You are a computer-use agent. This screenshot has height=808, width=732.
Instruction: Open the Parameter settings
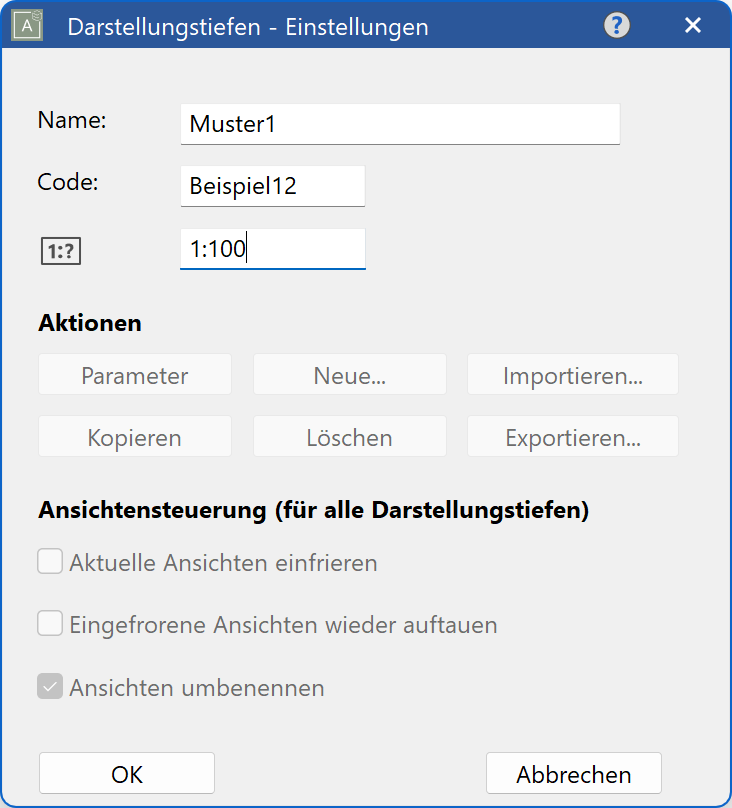pos(134,374)
